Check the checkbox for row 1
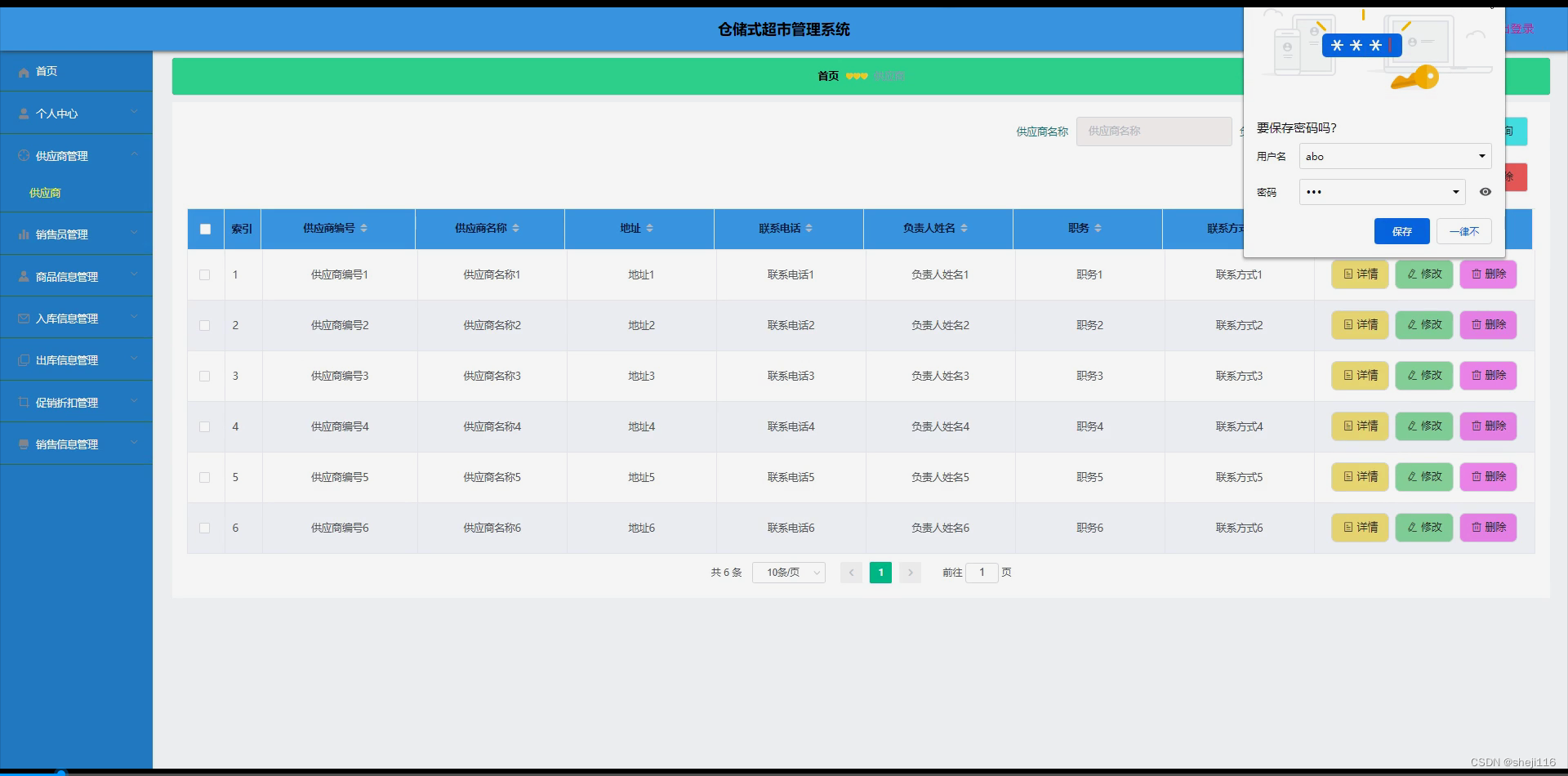 pos(205,274)
